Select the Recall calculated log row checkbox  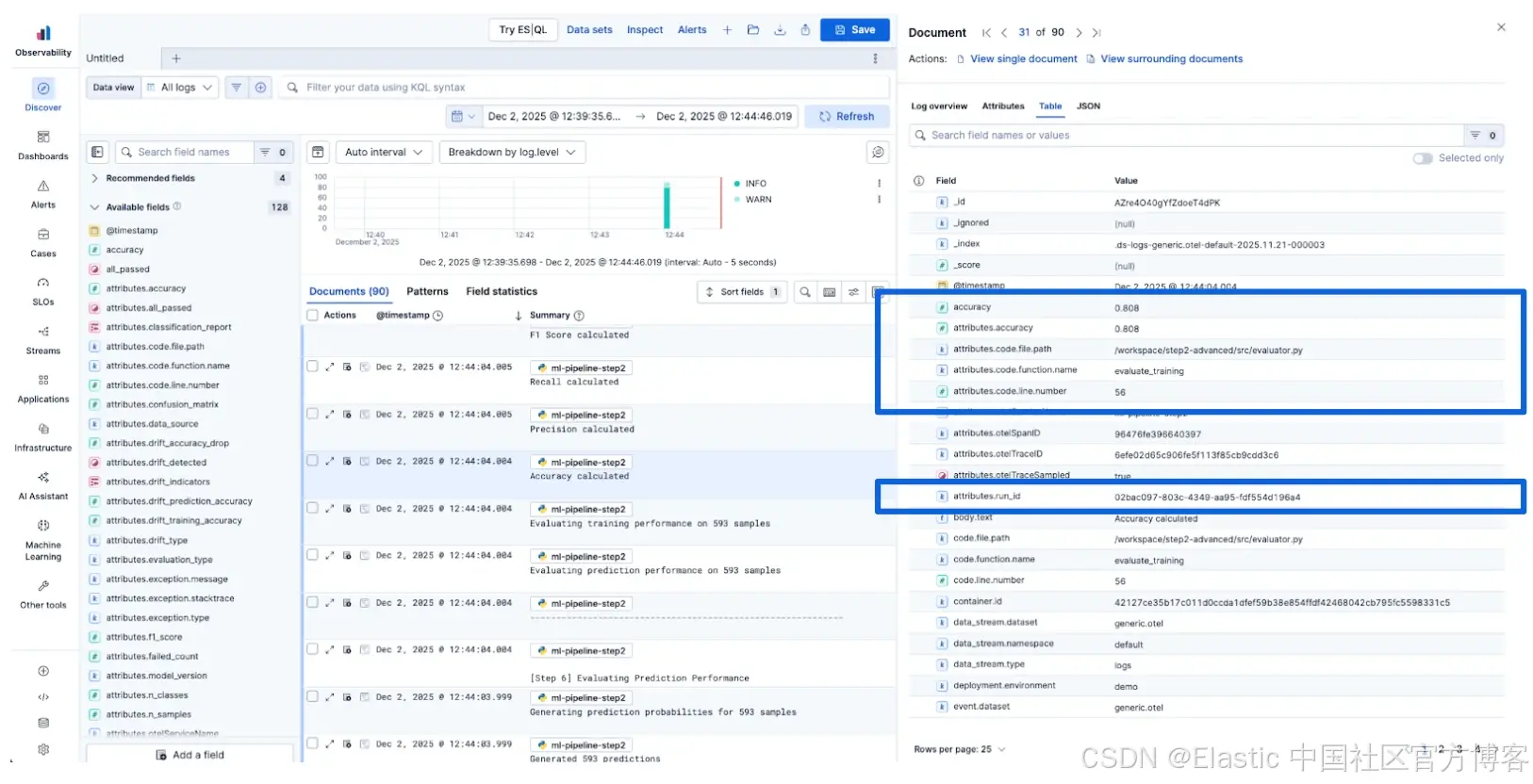(x=312, y=367)
